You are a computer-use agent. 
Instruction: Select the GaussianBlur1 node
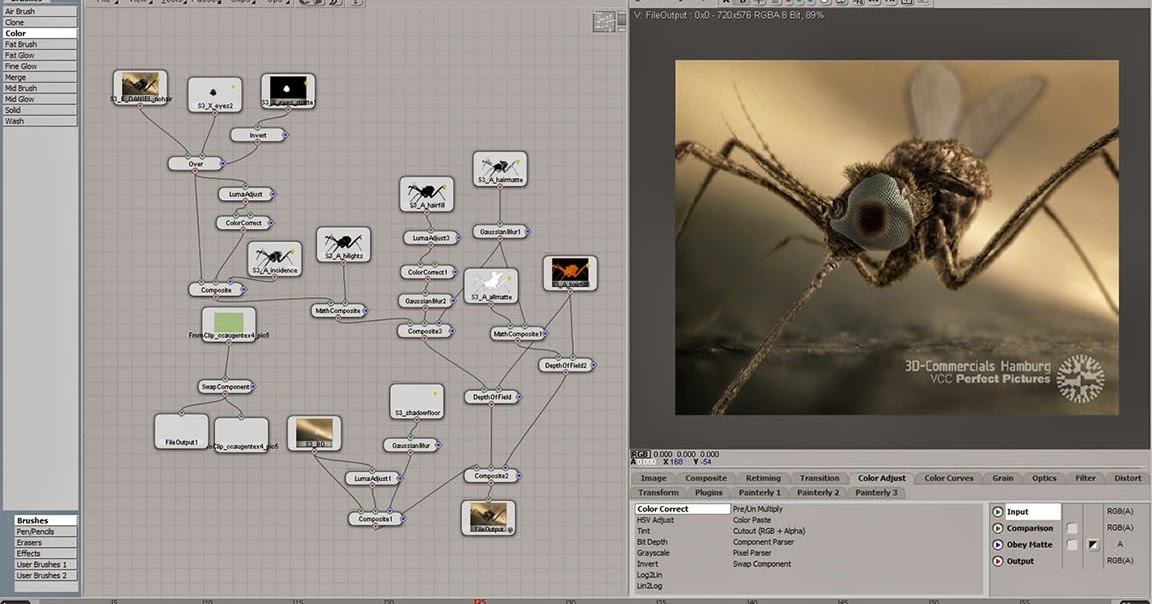pos(500,231)
